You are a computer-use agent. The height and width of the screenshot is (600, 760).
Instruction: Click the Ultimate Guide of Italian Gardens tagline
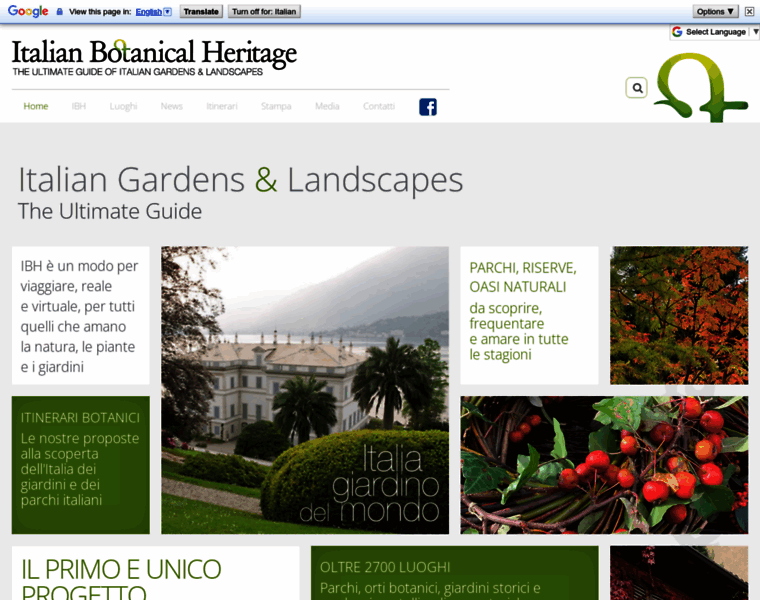pos(138,72)
